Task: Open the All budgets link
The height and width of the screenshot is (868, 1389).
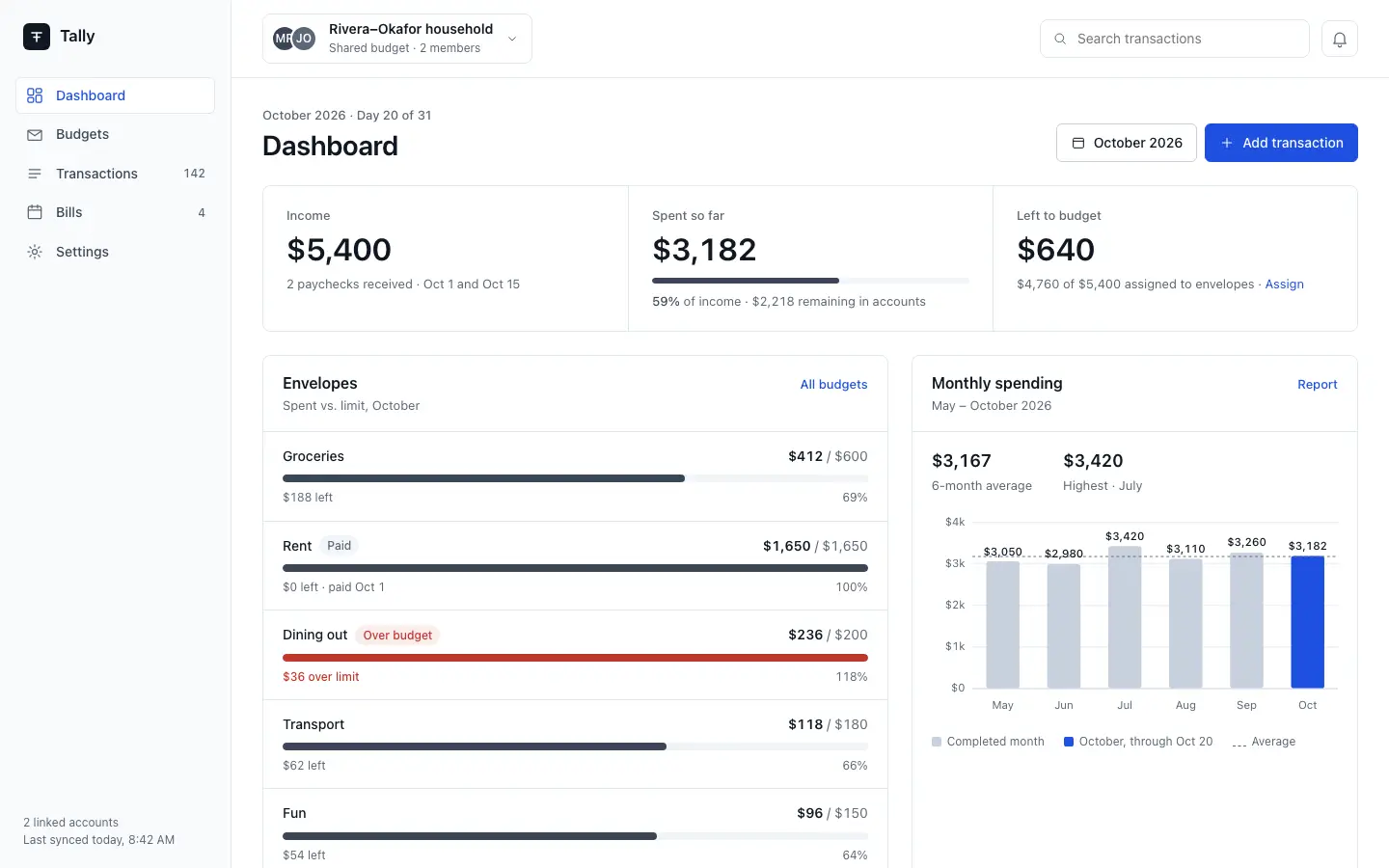Action: 833,385
